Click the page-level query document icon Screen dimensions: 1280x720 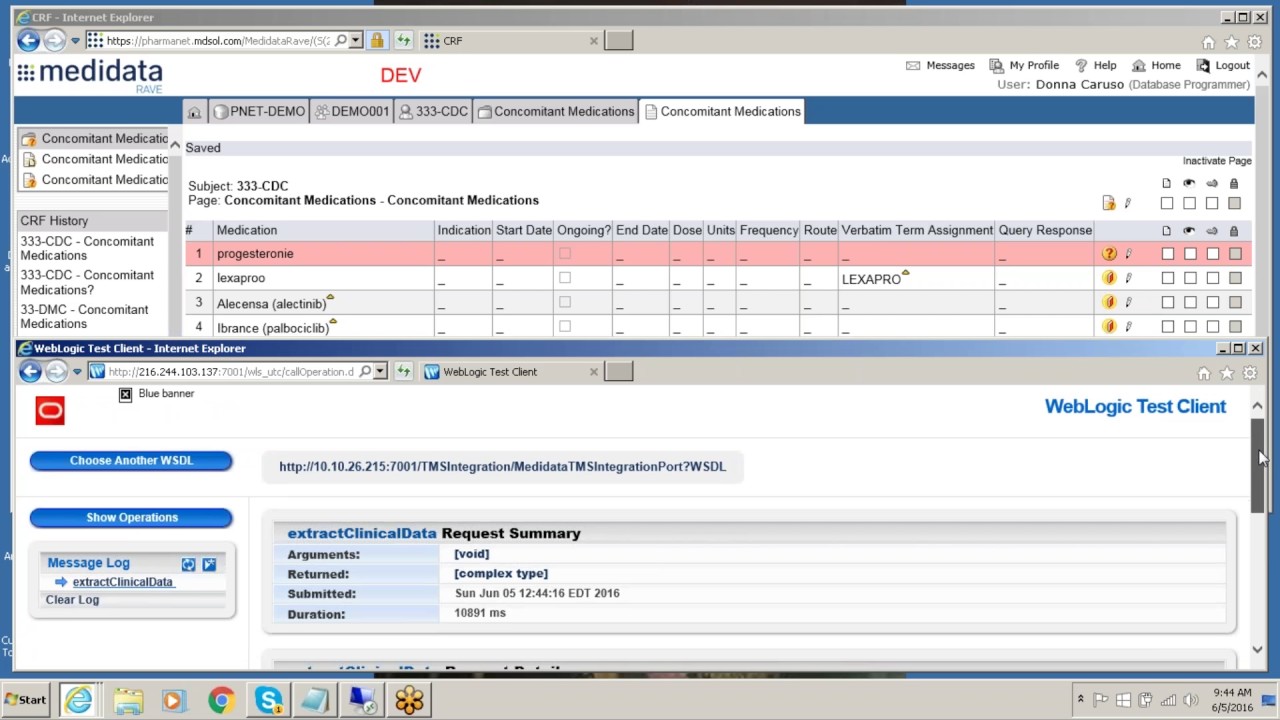click(1109, 203)
